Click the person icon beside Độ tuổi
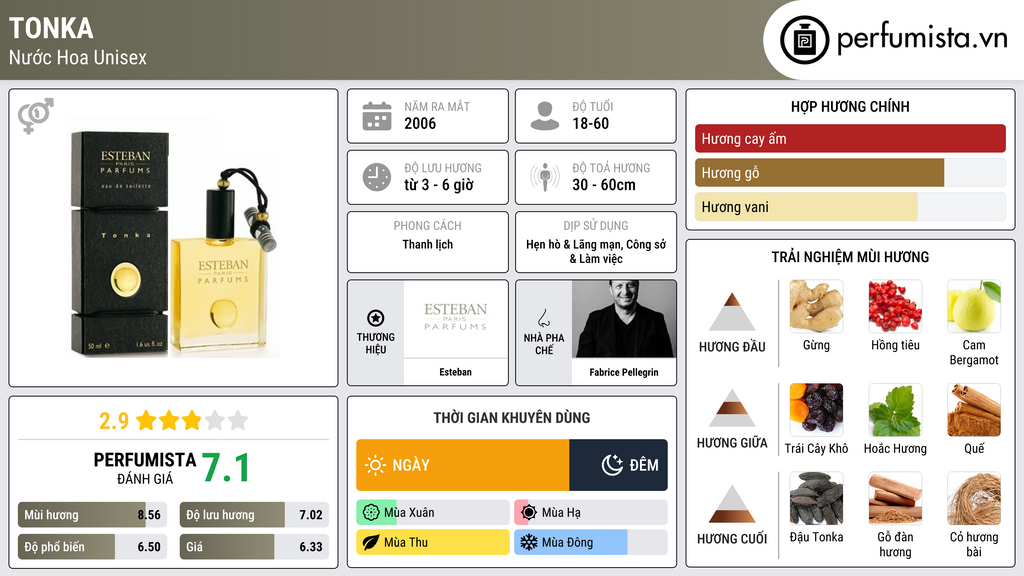The image size is (1024, 576). pyautogui.click(x=545, y=116)
